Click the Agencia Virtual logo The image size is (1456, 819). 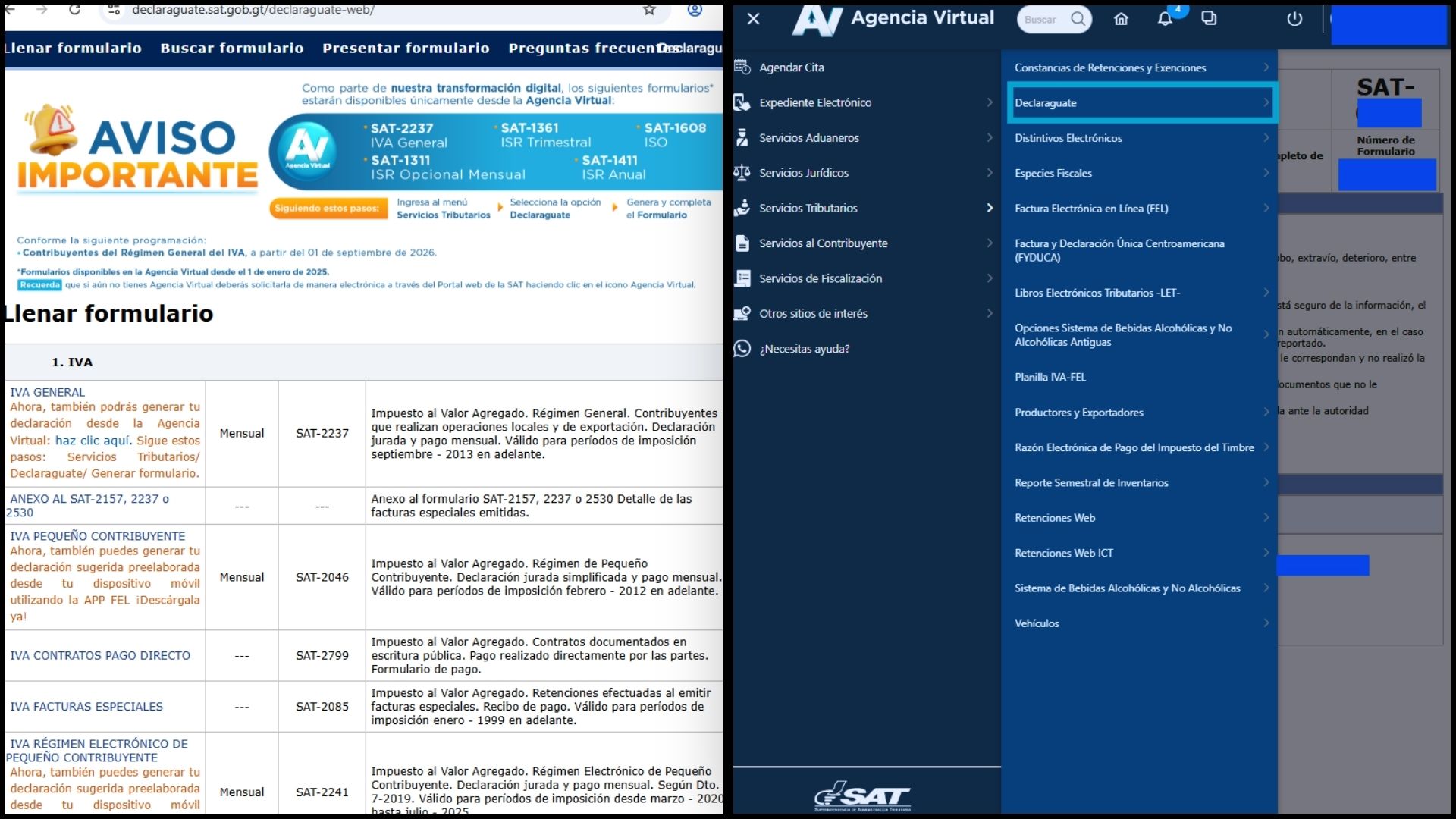[x=893, y=20]
